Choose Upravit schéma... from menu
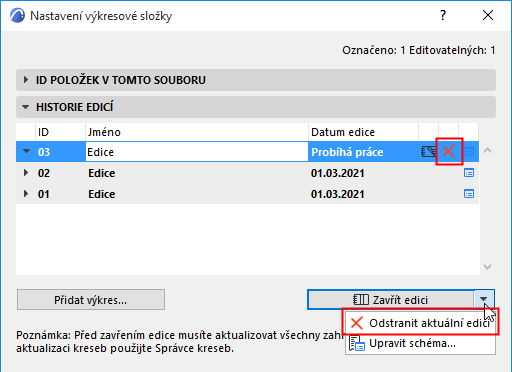 point(420,343)
